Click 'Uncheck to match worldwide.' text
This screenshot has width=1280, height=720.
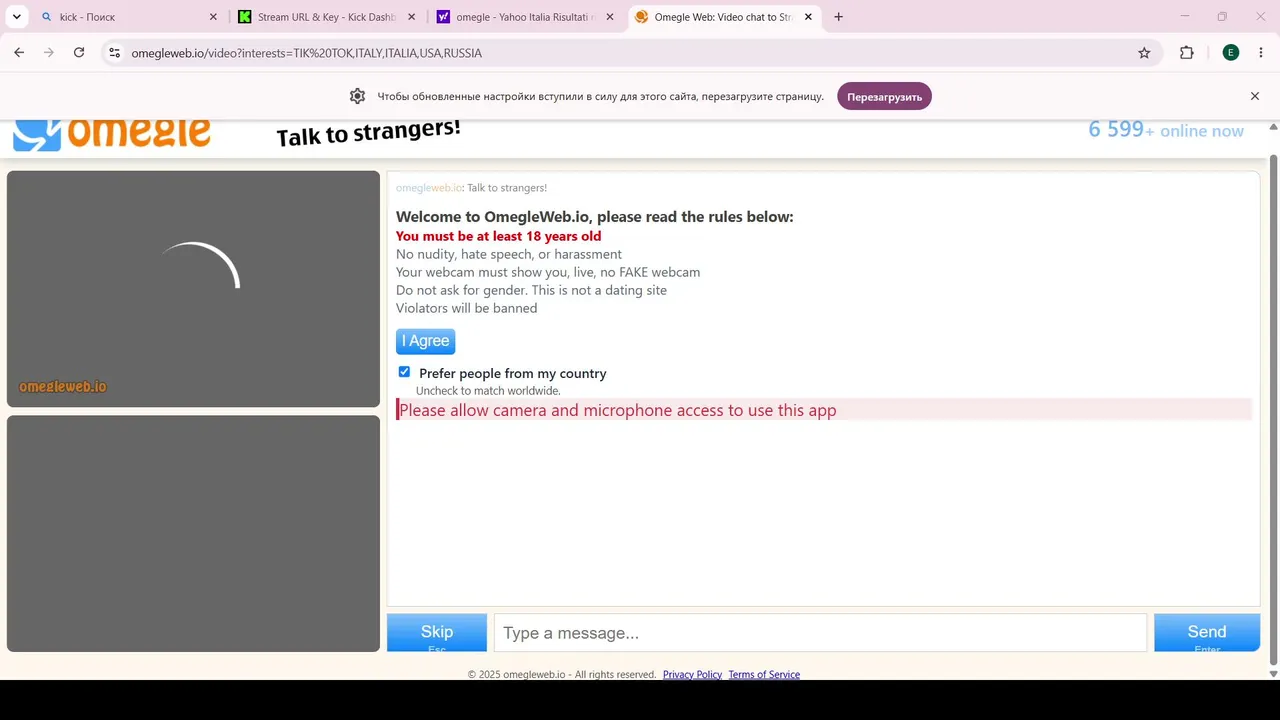point(488,391)
